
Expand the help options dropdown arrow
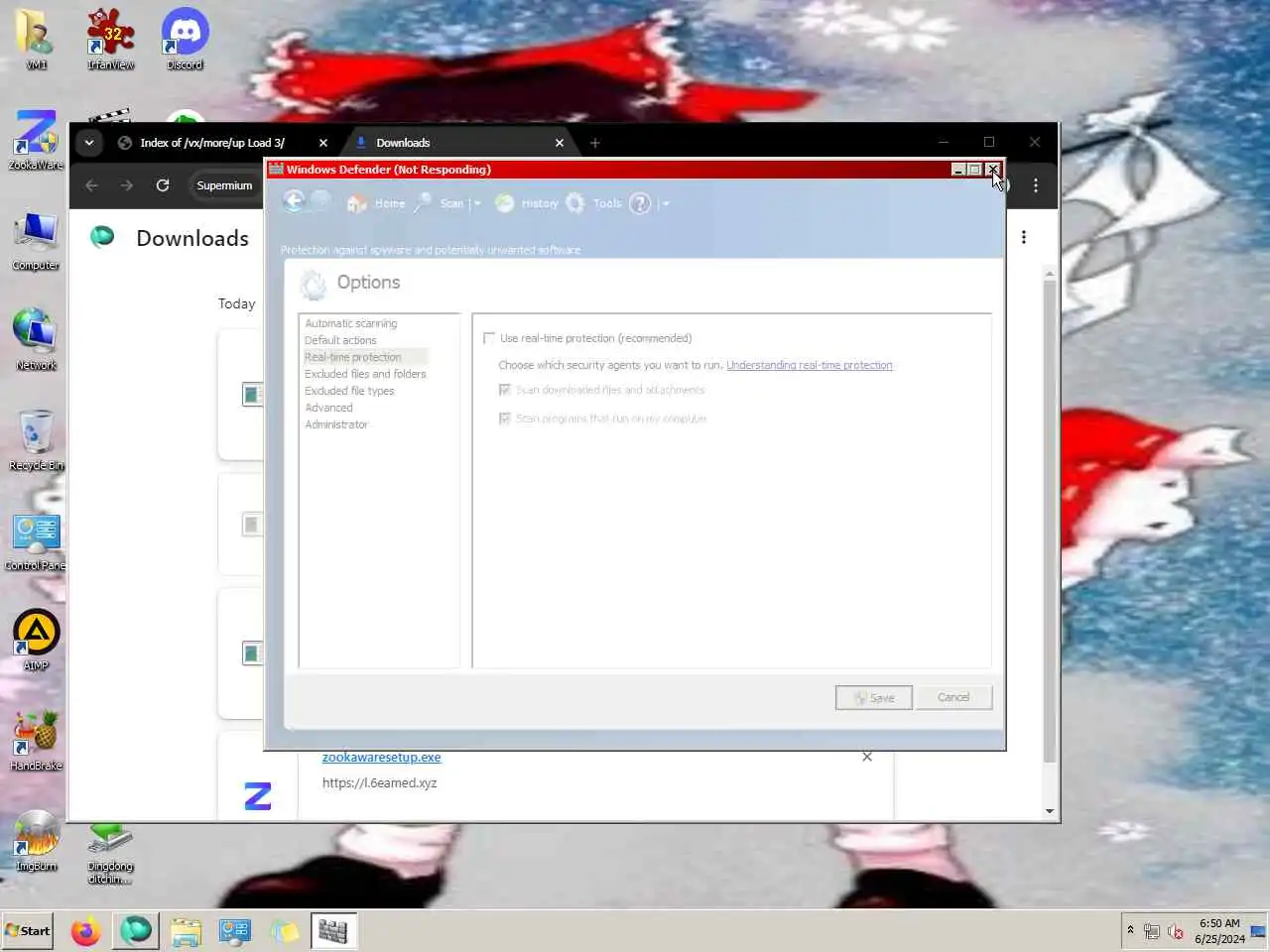pos(666,204)
